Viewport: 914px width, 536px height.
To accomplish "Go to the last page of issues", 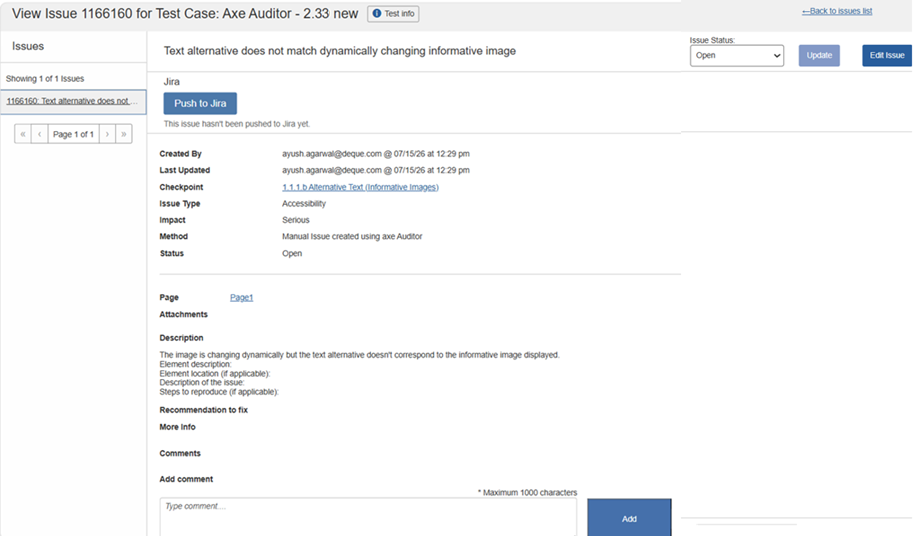I will tap(124, 134).
